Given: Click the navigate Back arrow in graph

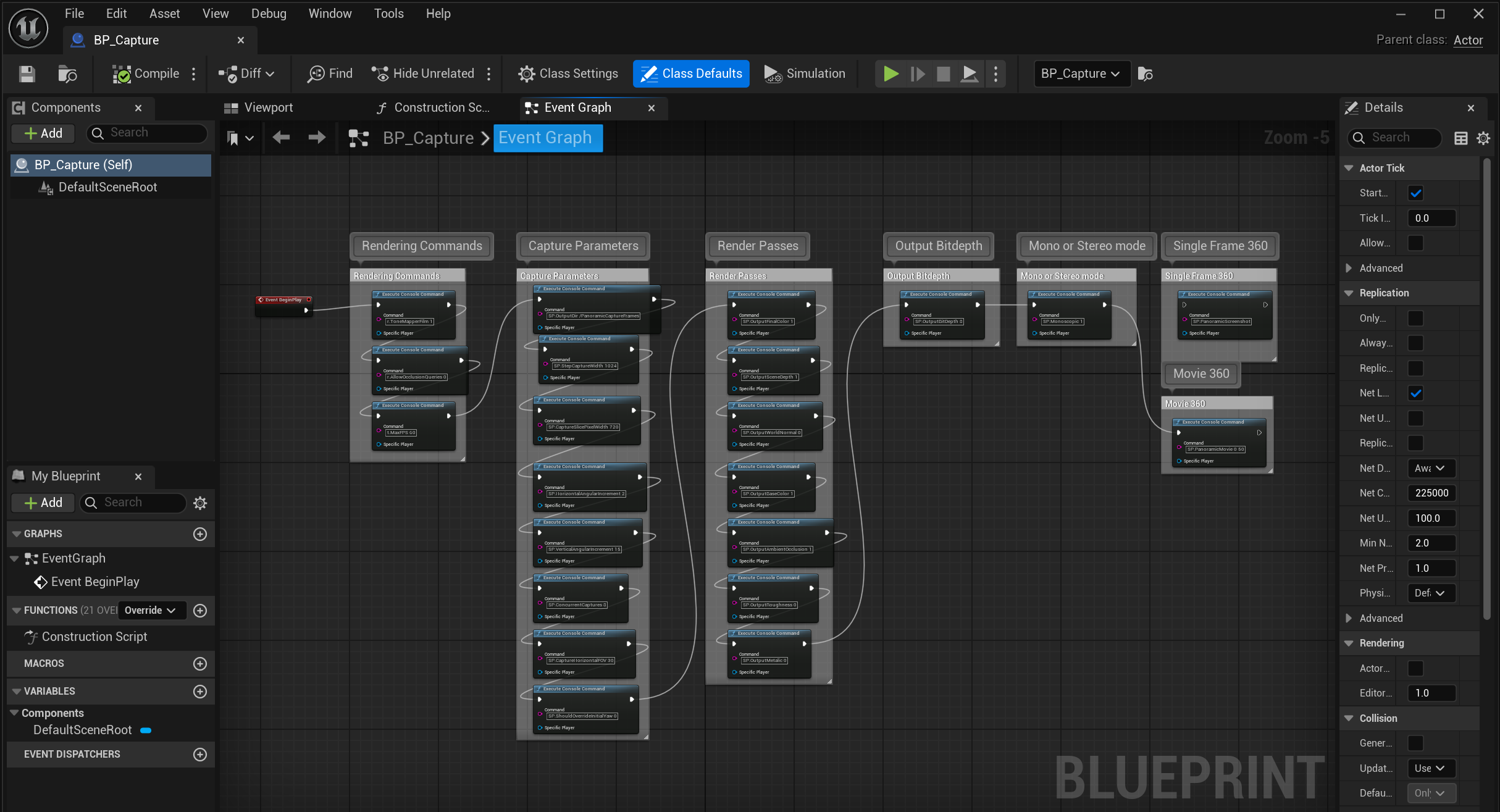Looking at the screenshot, I should click(x=281, y=137).
